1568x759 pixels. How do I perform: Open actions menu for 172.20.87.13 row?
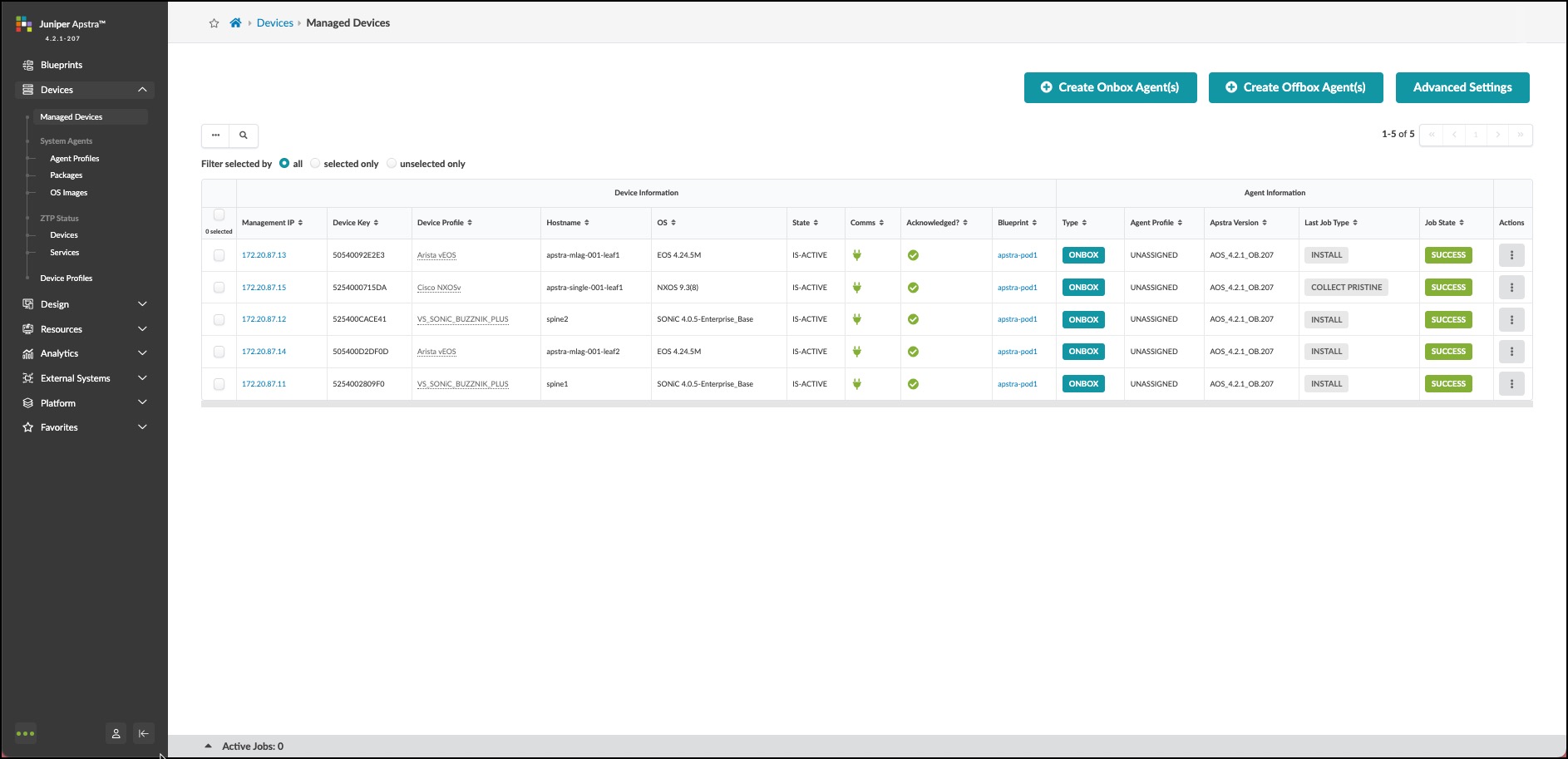[x=1511, y=255]
